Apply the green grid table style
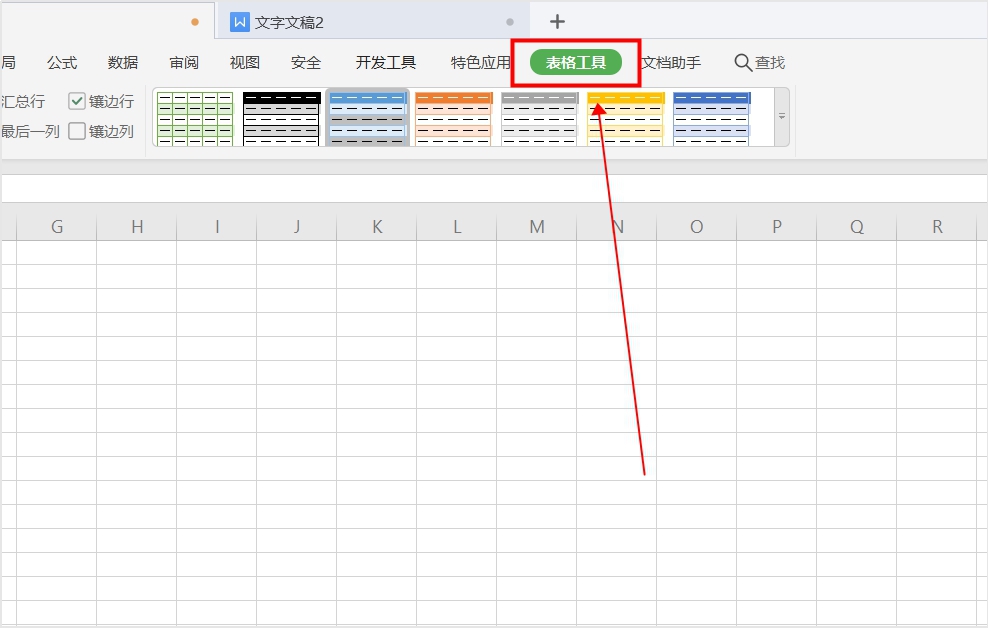Viewport: 988px width, 628px height. coord(195,118)
